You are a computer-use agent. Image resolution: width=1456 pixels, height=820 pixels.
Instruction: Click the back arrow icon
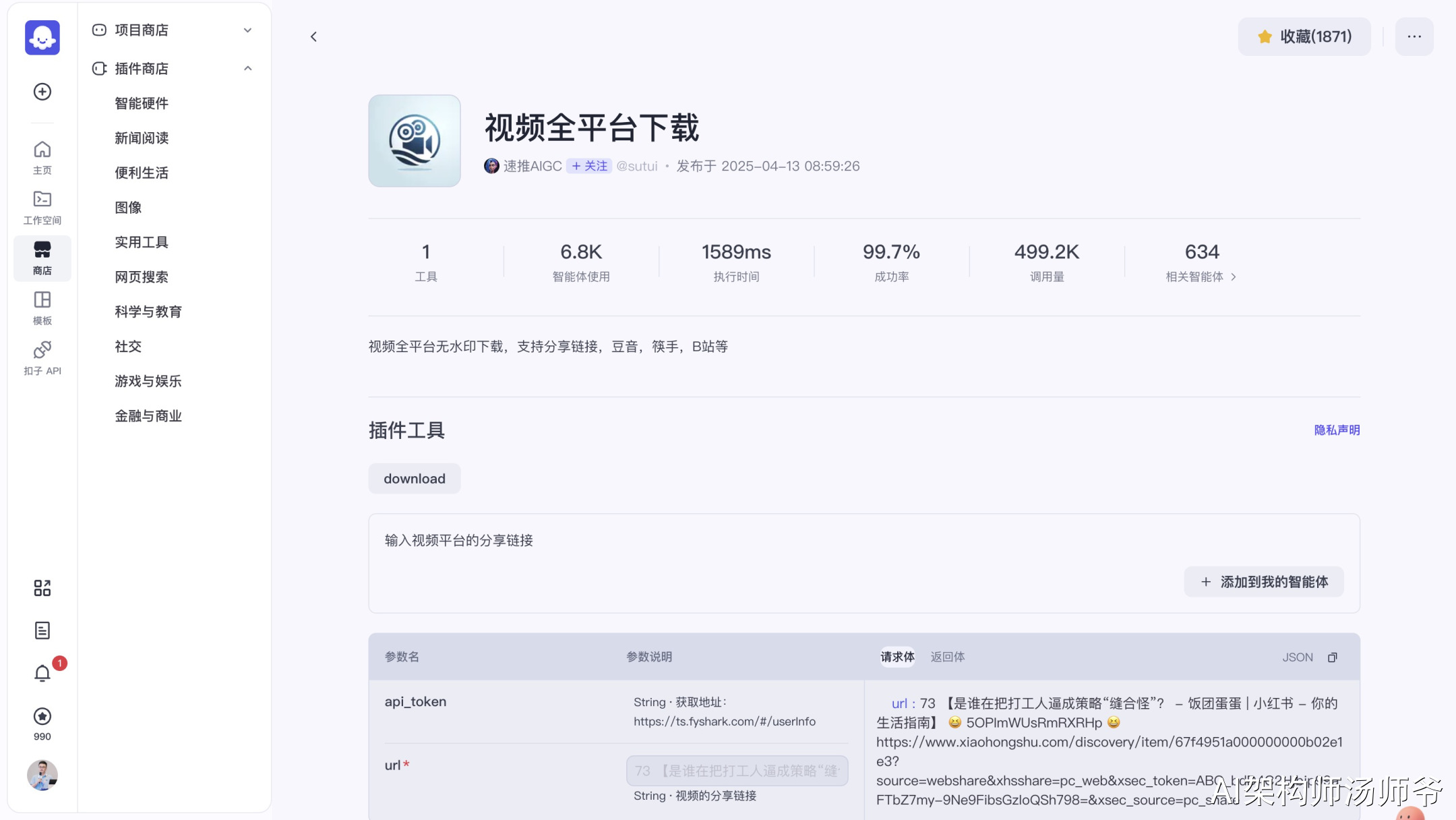tap(313, 37)
